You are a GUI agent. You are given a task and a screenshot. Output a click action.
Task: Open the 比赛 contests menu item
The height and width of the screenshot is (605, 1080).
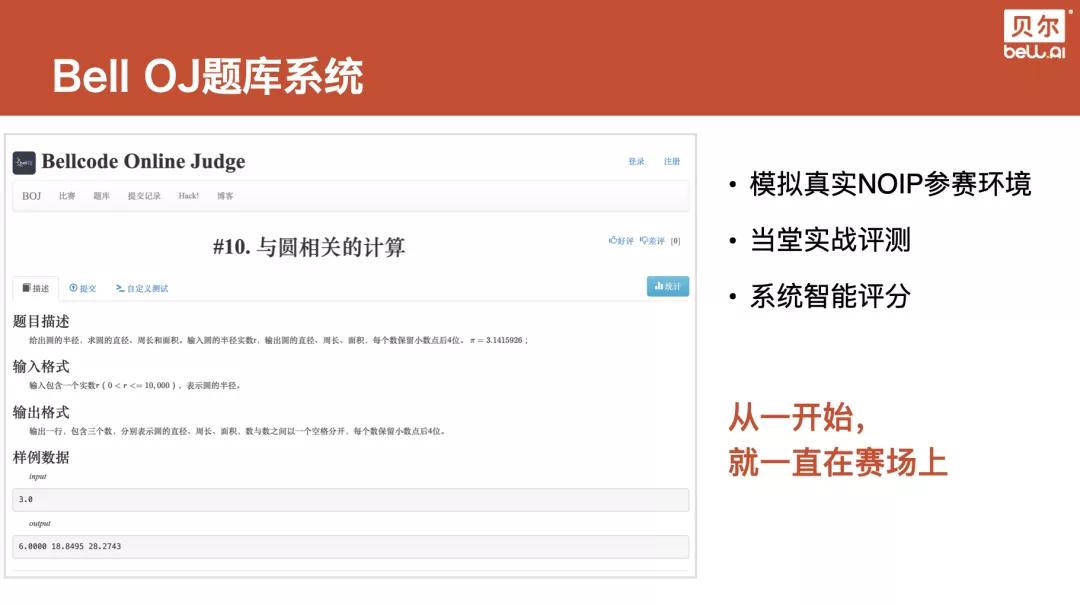[67, 196]
